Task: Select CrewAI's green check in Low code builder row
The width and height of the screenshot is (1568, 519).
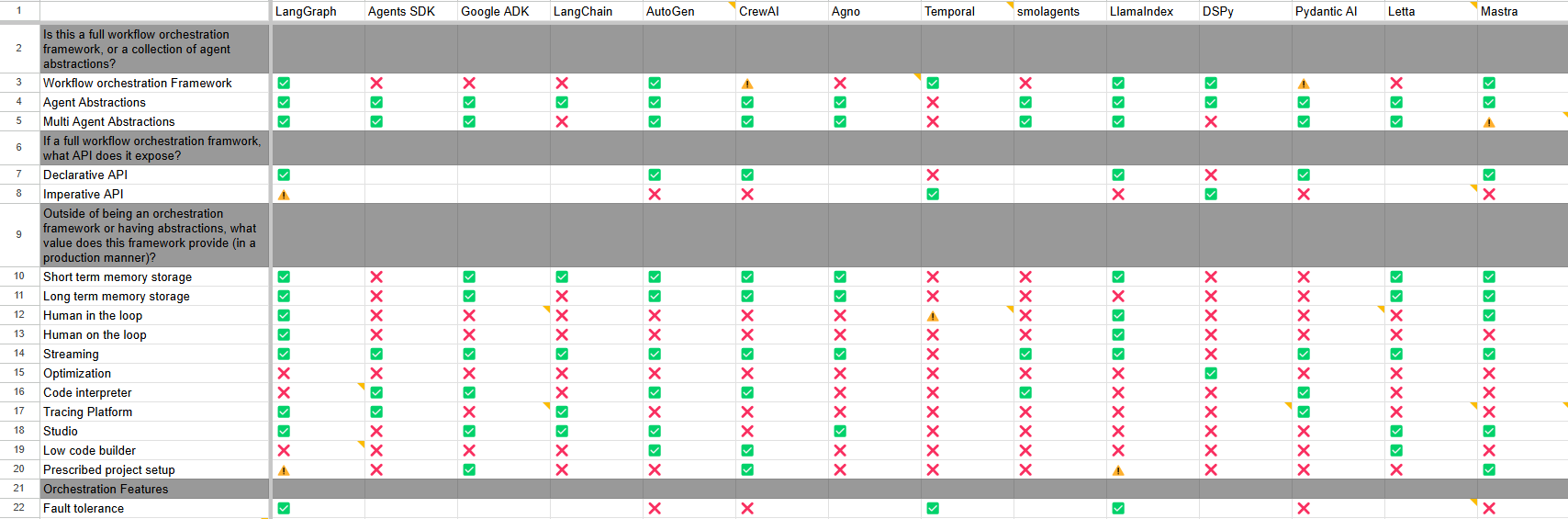Action: pyautogui.click(x=747, y=450)
